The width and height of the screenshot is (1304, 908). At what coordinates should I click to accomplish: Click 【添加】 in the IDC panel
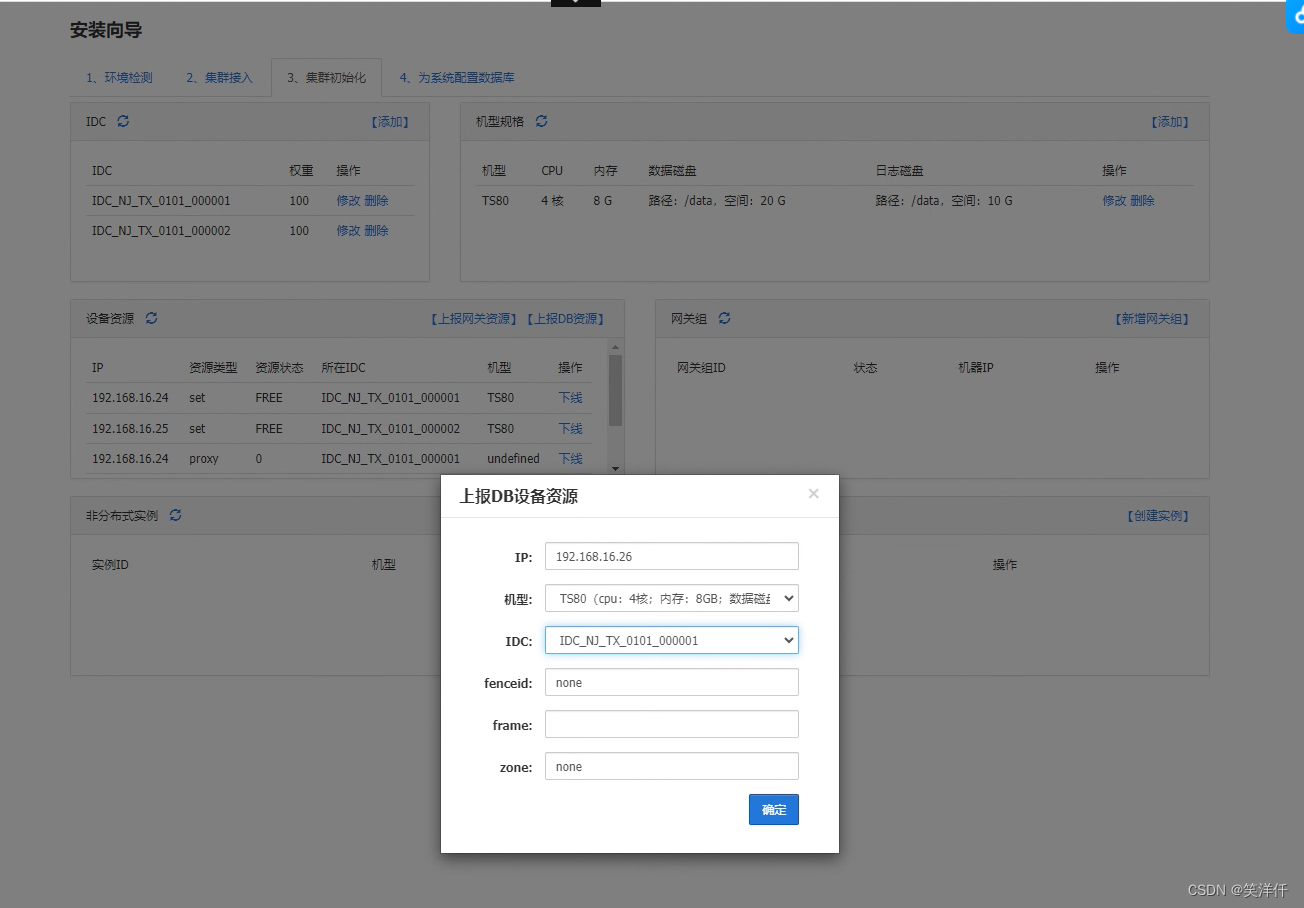[390, 122]
